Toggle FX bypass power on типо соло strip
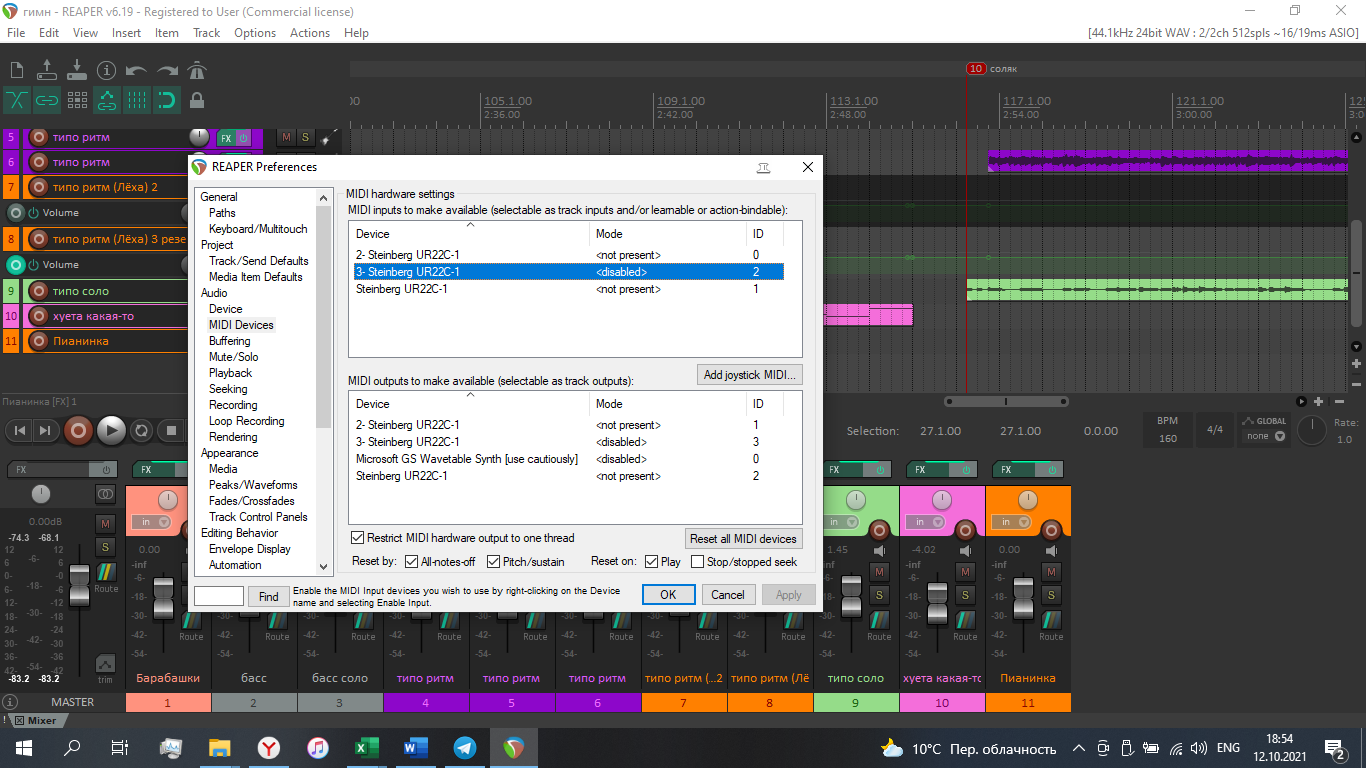The height and width of the screenshot is (768, 1366). coord(881,470)
